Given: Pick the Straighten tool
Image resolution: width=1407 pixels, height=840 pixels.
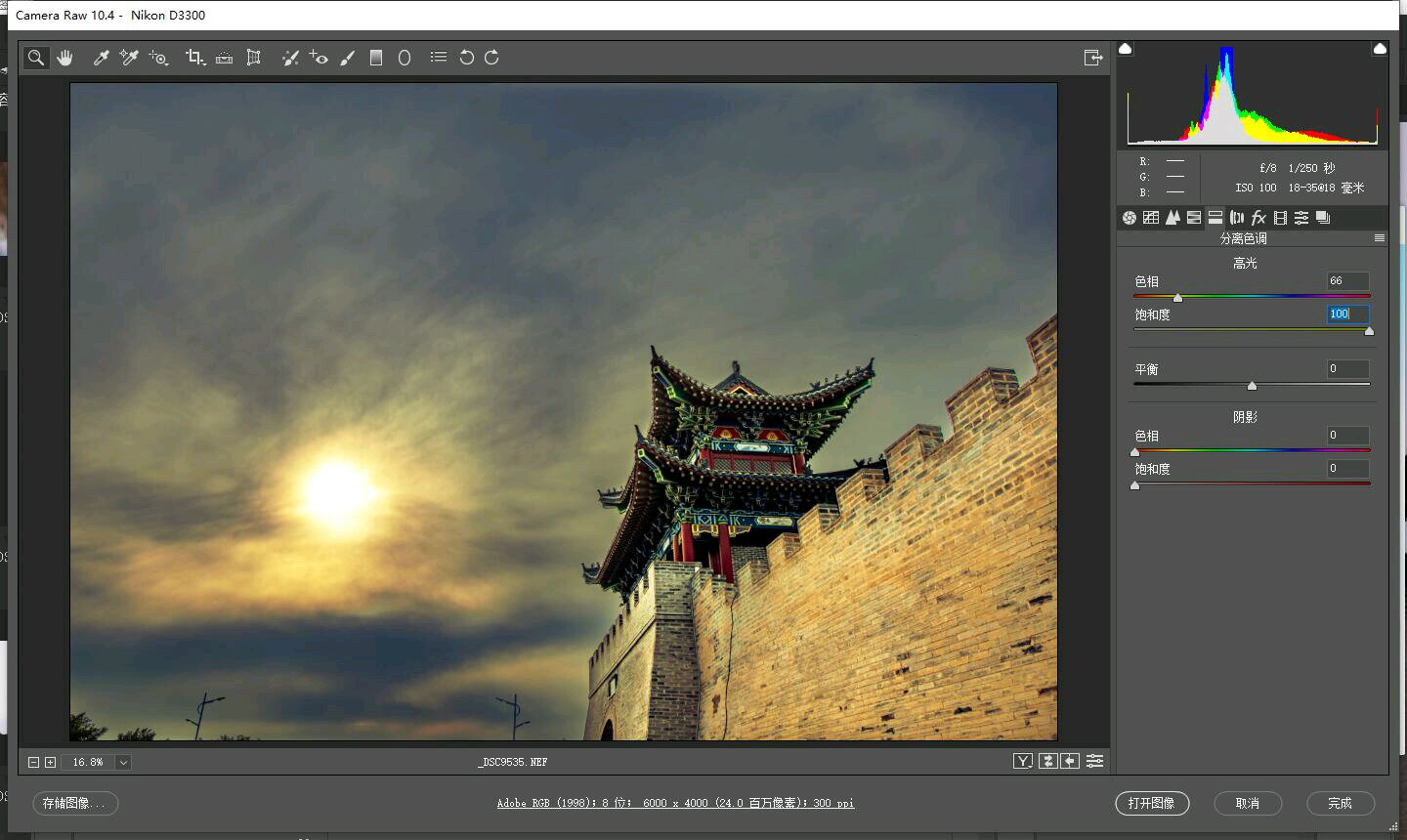Looking at the screenshot, I should [224, 58].
